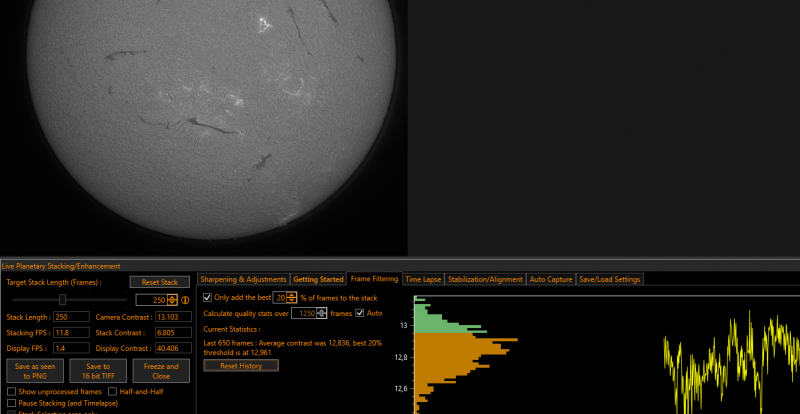Viewport: 800px width, 414px height.
Task: Click the Live Planetary Stacking/Enhancement panel title
Action: coord(61,266)
